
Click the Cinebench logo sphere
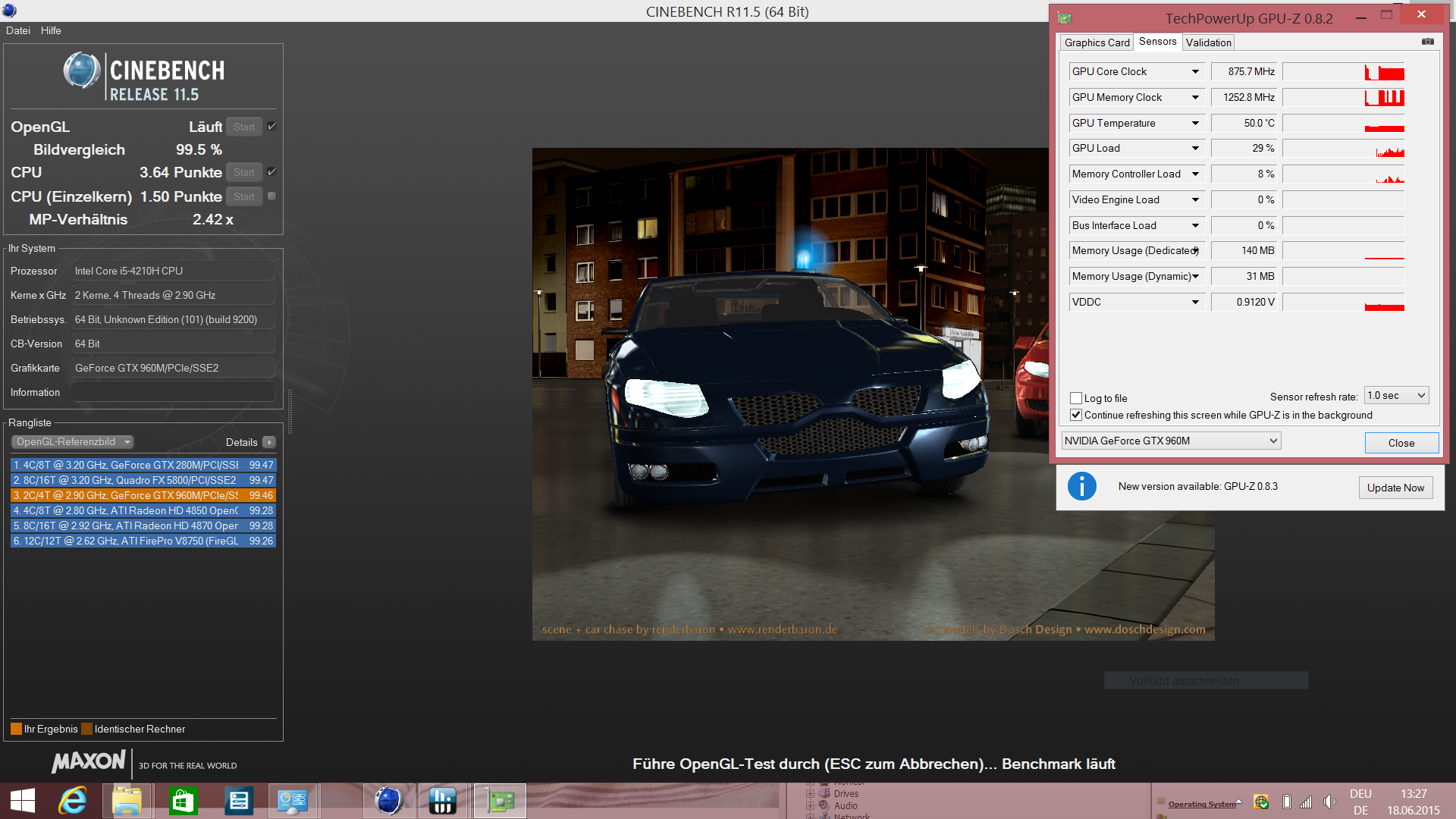click(x=82, y=71)
